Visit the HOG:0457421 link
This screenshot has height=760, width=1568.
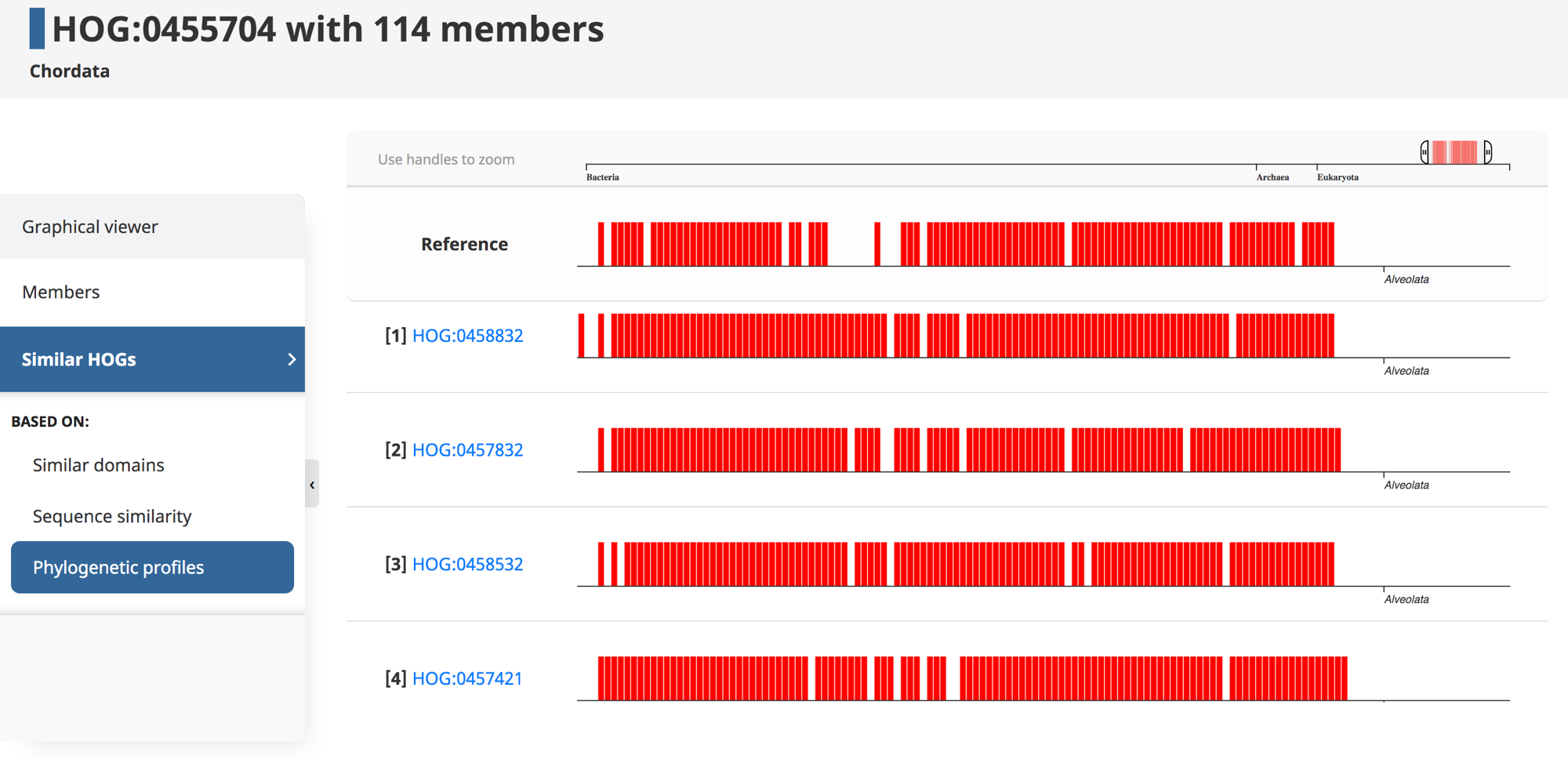pyautogui.click(x=467, y=678)
